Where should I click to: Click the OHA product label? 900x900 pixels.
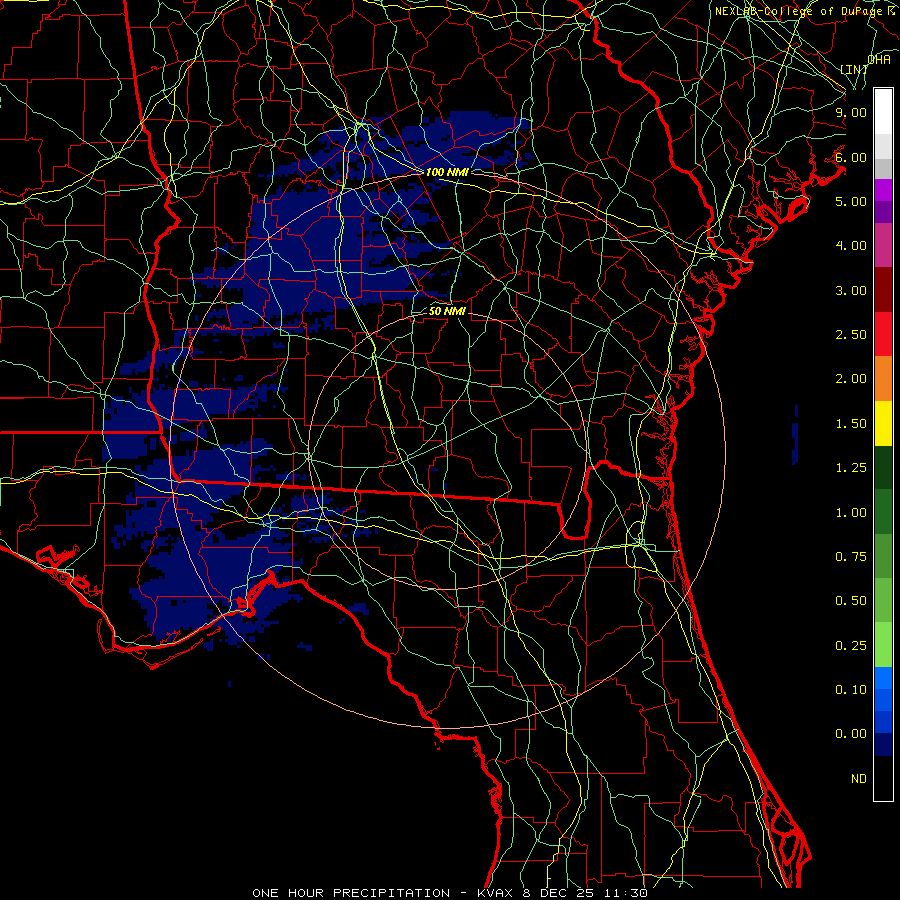[879, 60]
